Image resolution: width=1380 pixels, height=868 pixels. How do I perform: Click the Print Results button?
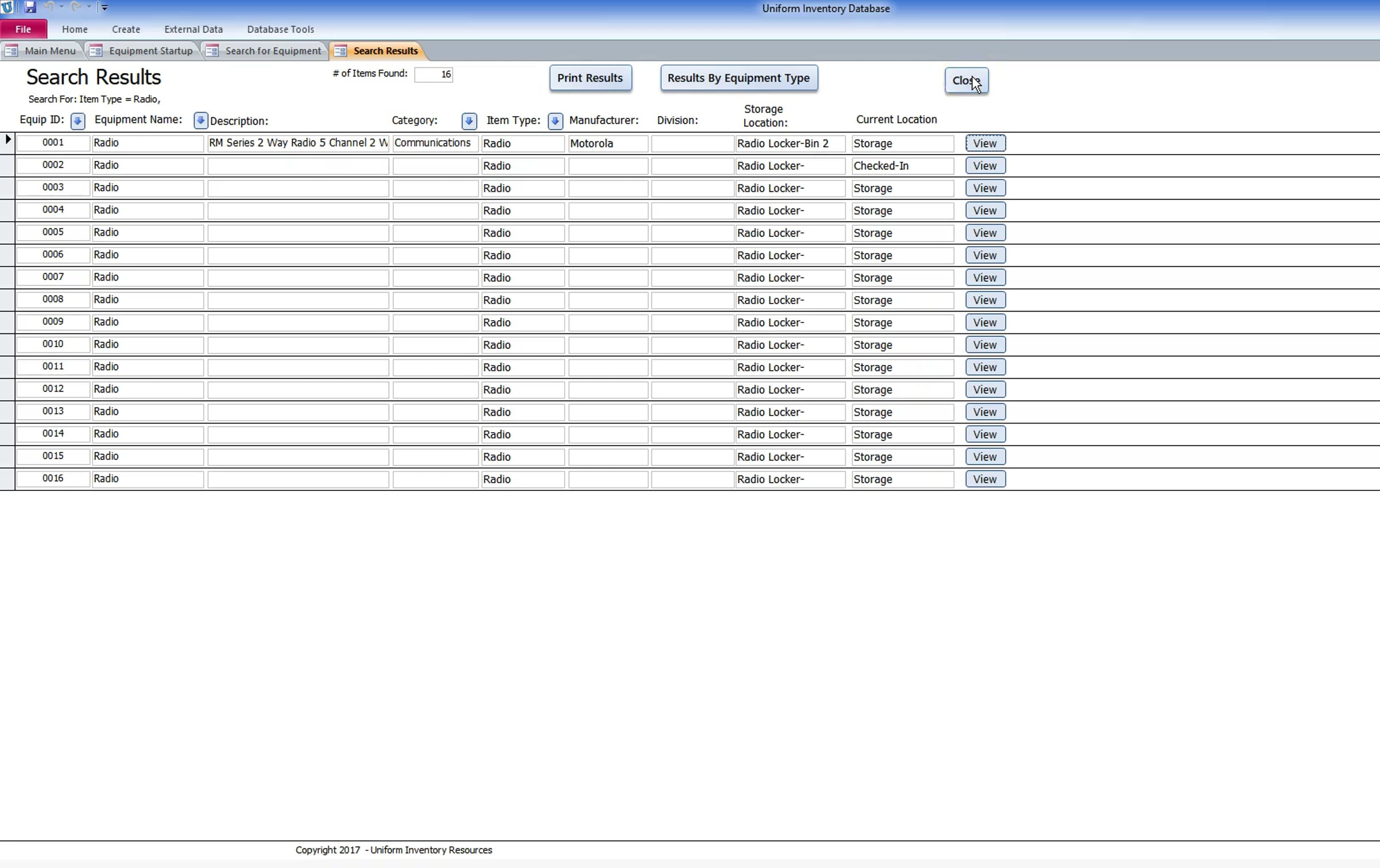(x=590, y=78)
